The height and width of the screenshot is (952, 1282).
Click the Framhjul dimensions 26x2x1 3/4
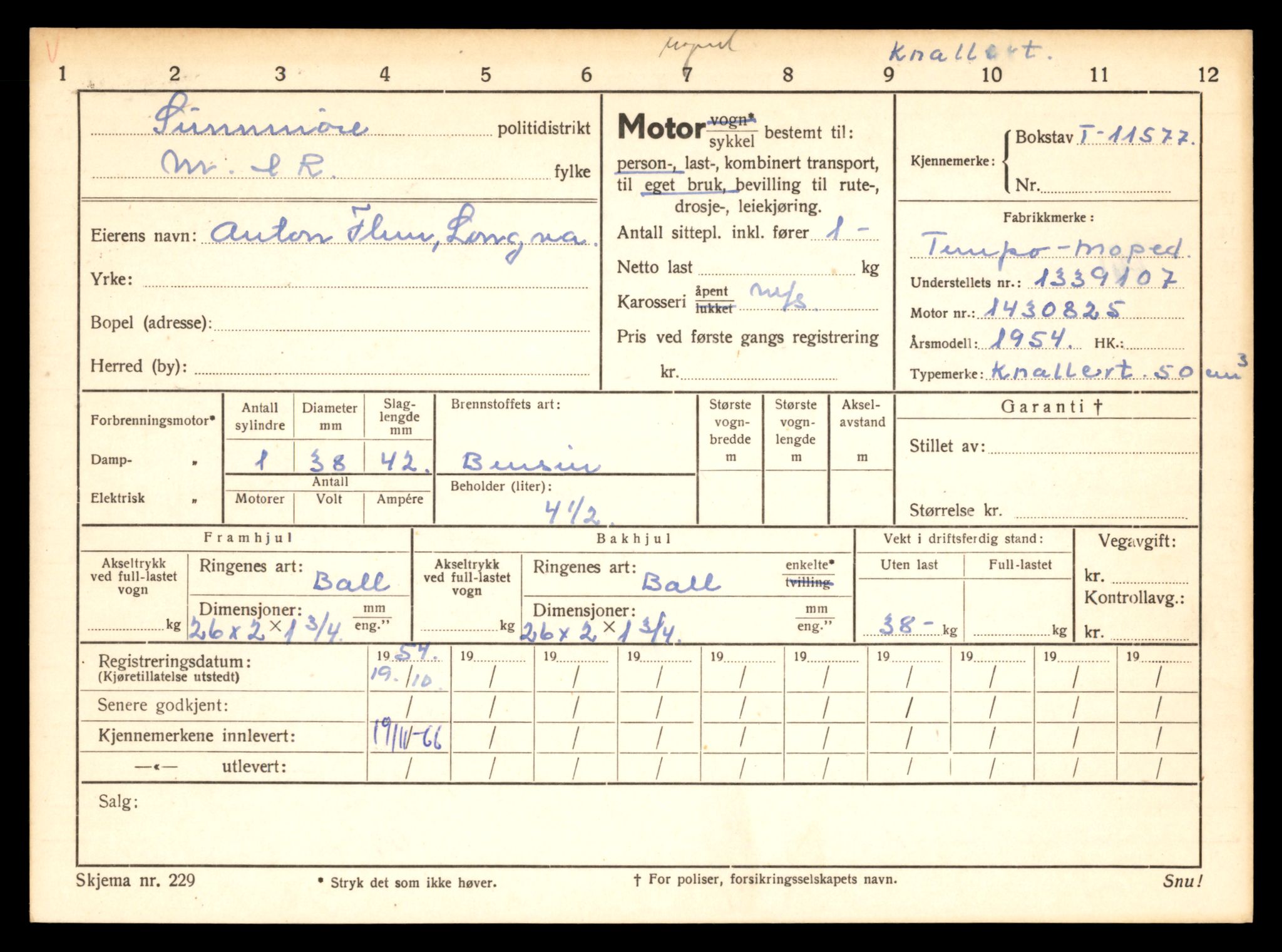point(267,627)
